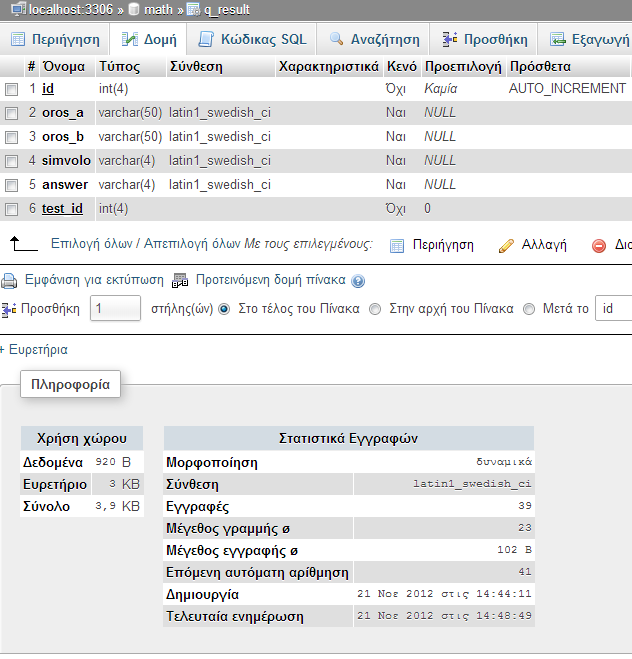Click the Τύπος column header
Image resolution: width=632 pixels, height=659 pixels.
pyautogui.click(x=119, y=67)
